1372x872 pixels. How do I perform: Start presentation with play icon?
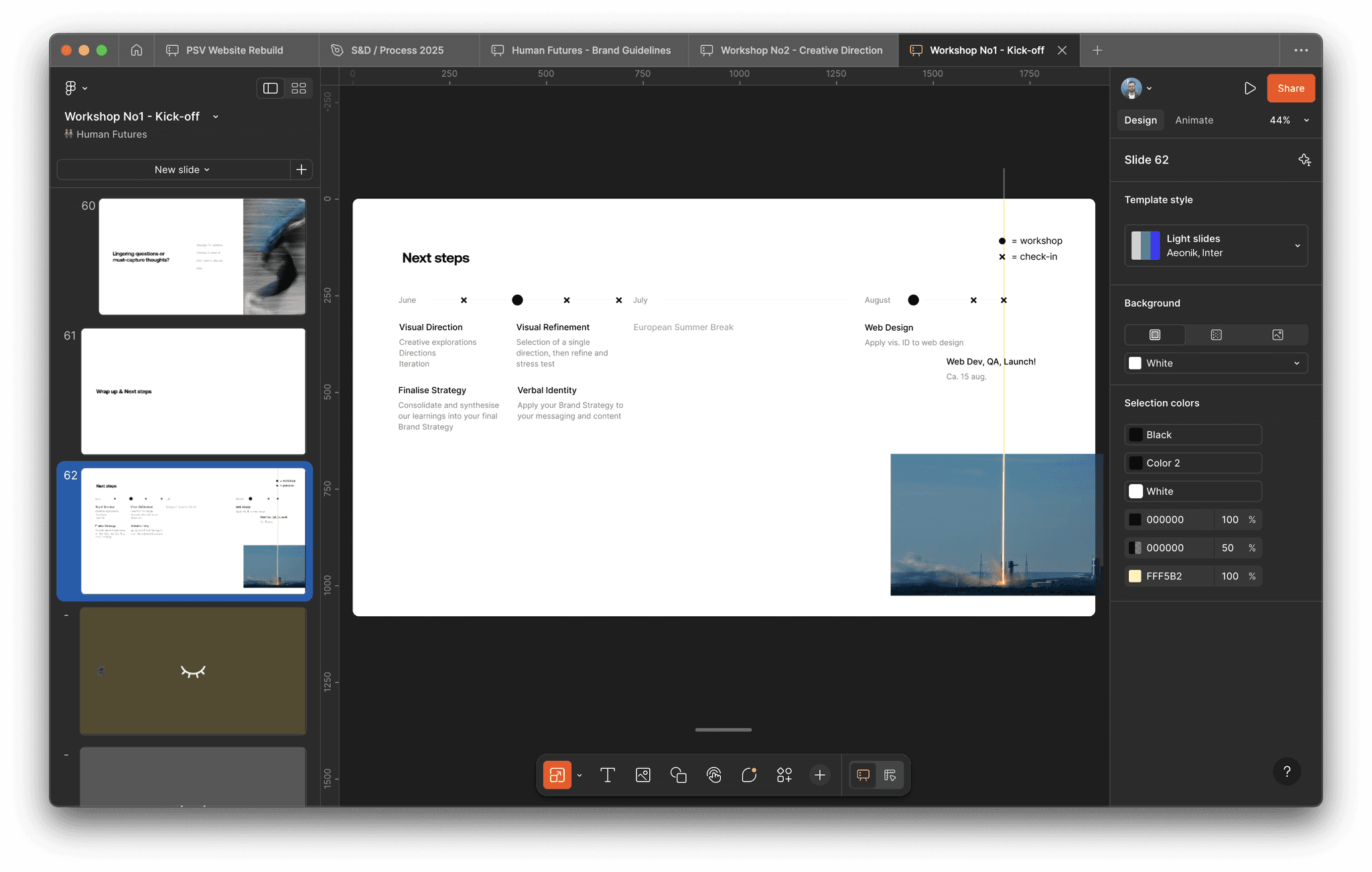tap(1249, 88)
